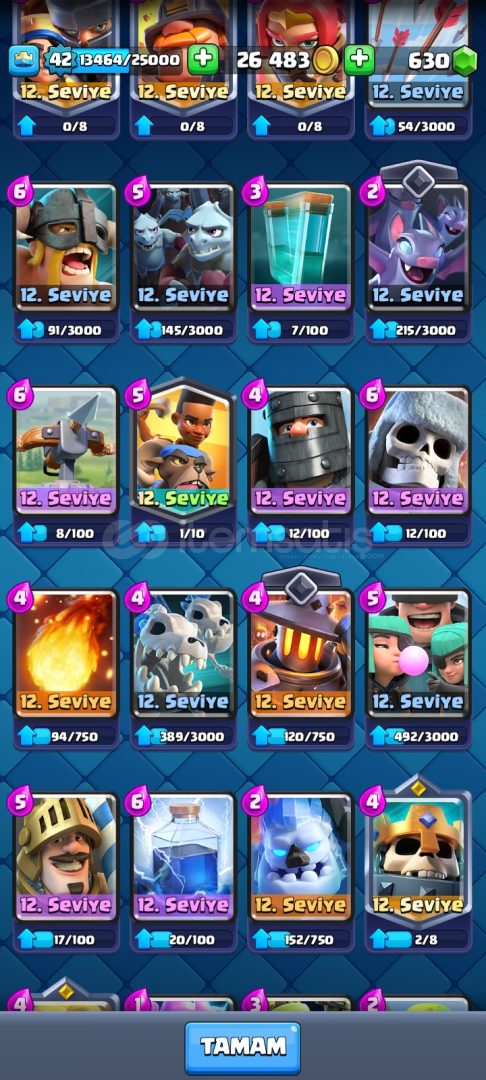This screenshot has width=486, height=1080.
Task: Select the Giant Skeleton card
Action: 419,451
